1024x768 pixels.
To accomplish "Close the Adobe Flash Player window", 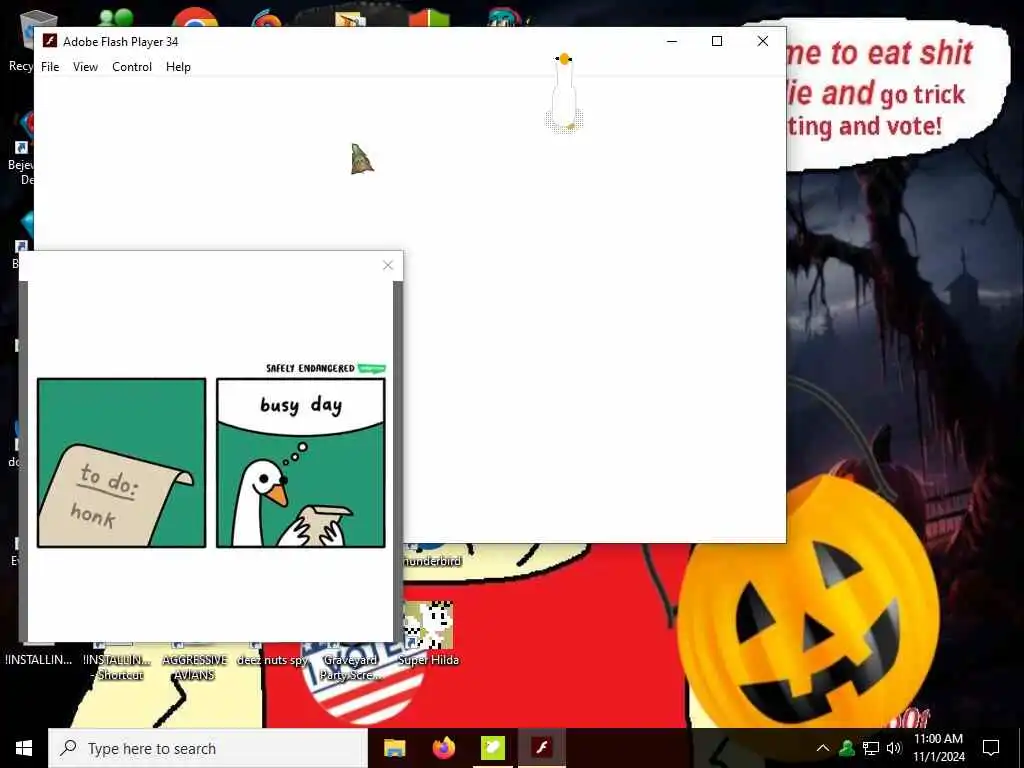I will (x=763, y=41).
